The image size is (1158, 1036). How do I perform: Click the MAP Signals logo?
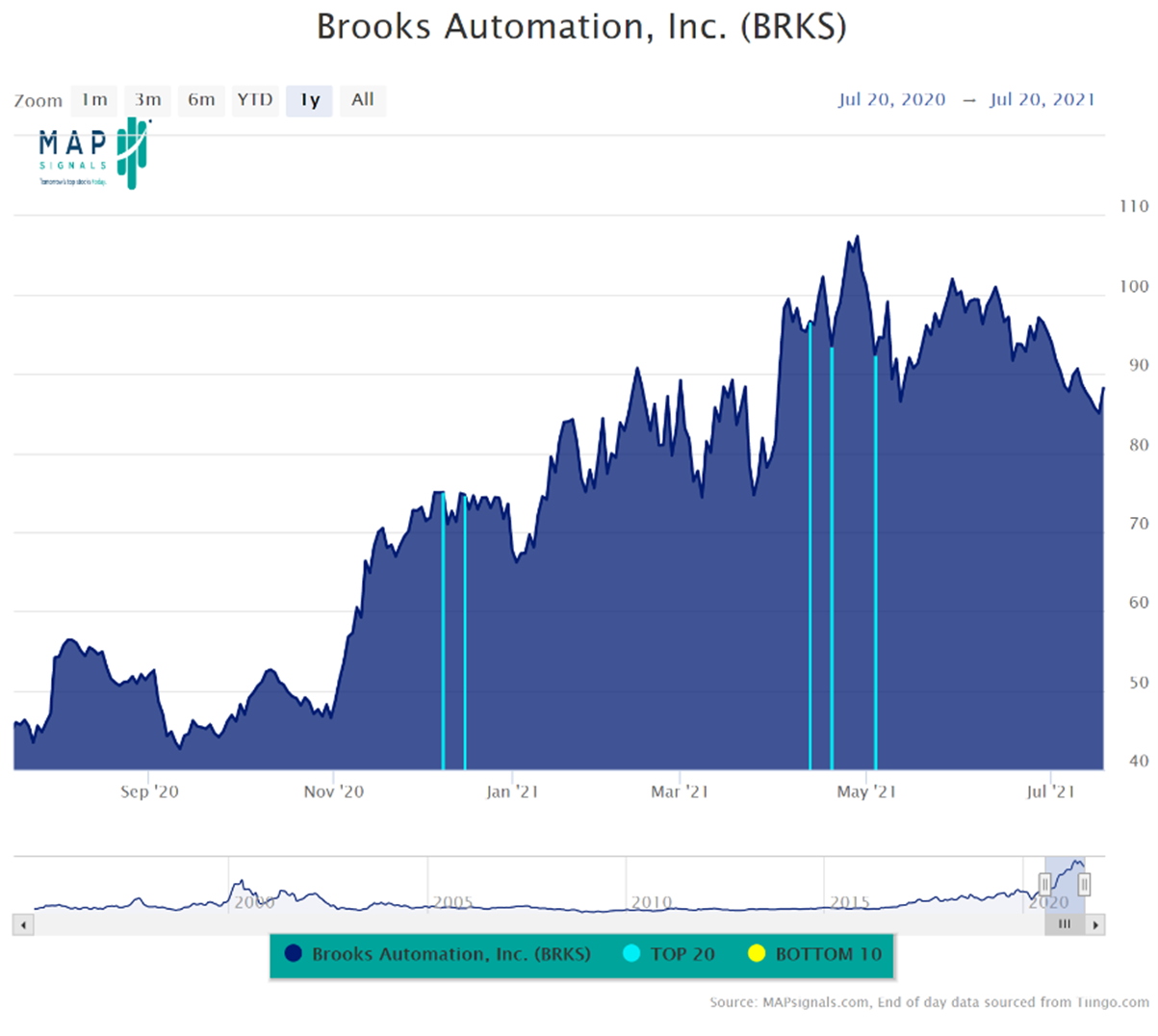click(94, 154)
